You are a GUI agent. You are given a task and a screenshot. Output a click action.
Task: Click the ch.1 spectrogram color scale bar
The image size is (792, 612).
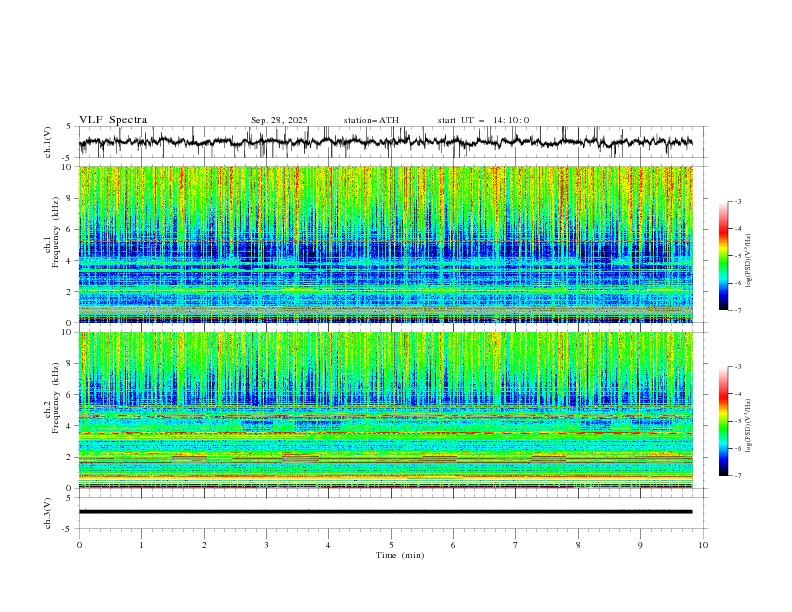click(724, 256)
